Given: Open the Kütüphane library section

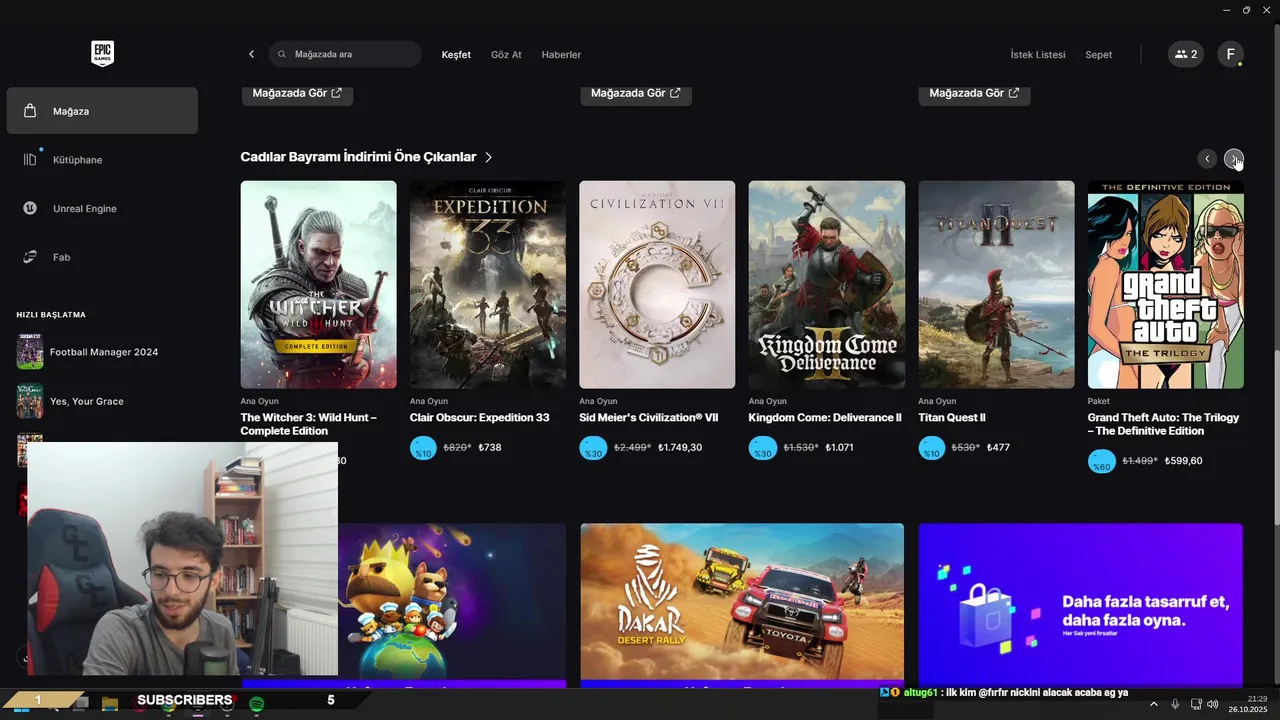Looking at the screenshot, I should point(102,160).
